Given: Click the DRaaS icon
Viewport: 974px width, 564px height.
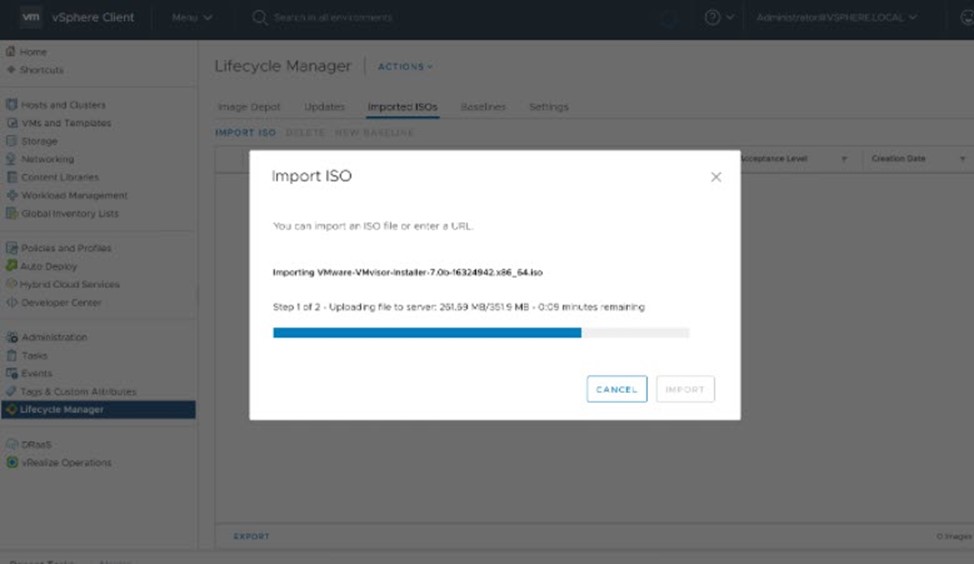Looking at the screenshot, I should 11,444.
